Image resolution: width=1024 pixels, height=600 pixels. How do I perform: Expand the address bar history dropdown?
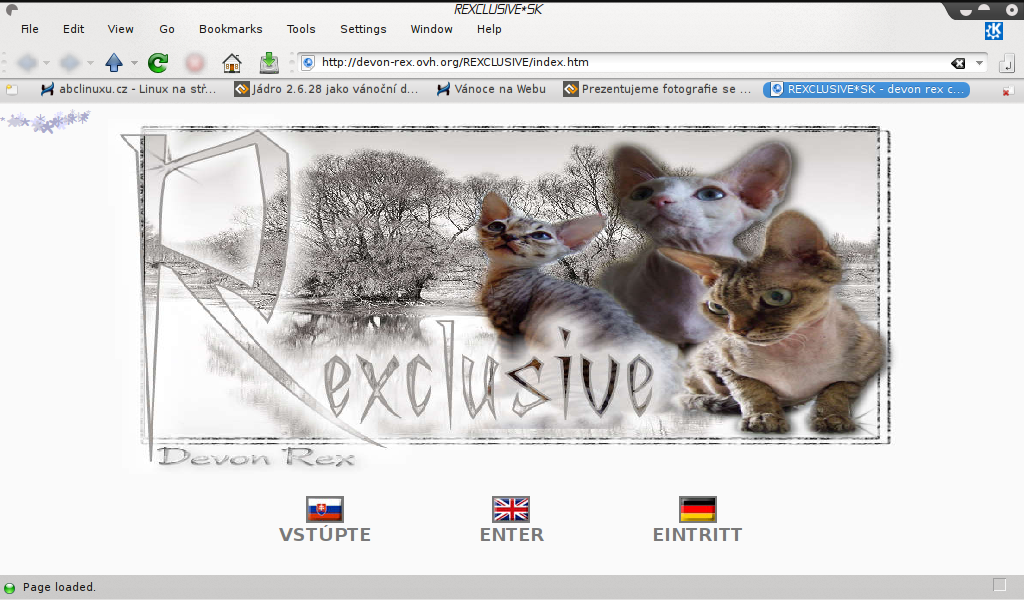point(979,63)
